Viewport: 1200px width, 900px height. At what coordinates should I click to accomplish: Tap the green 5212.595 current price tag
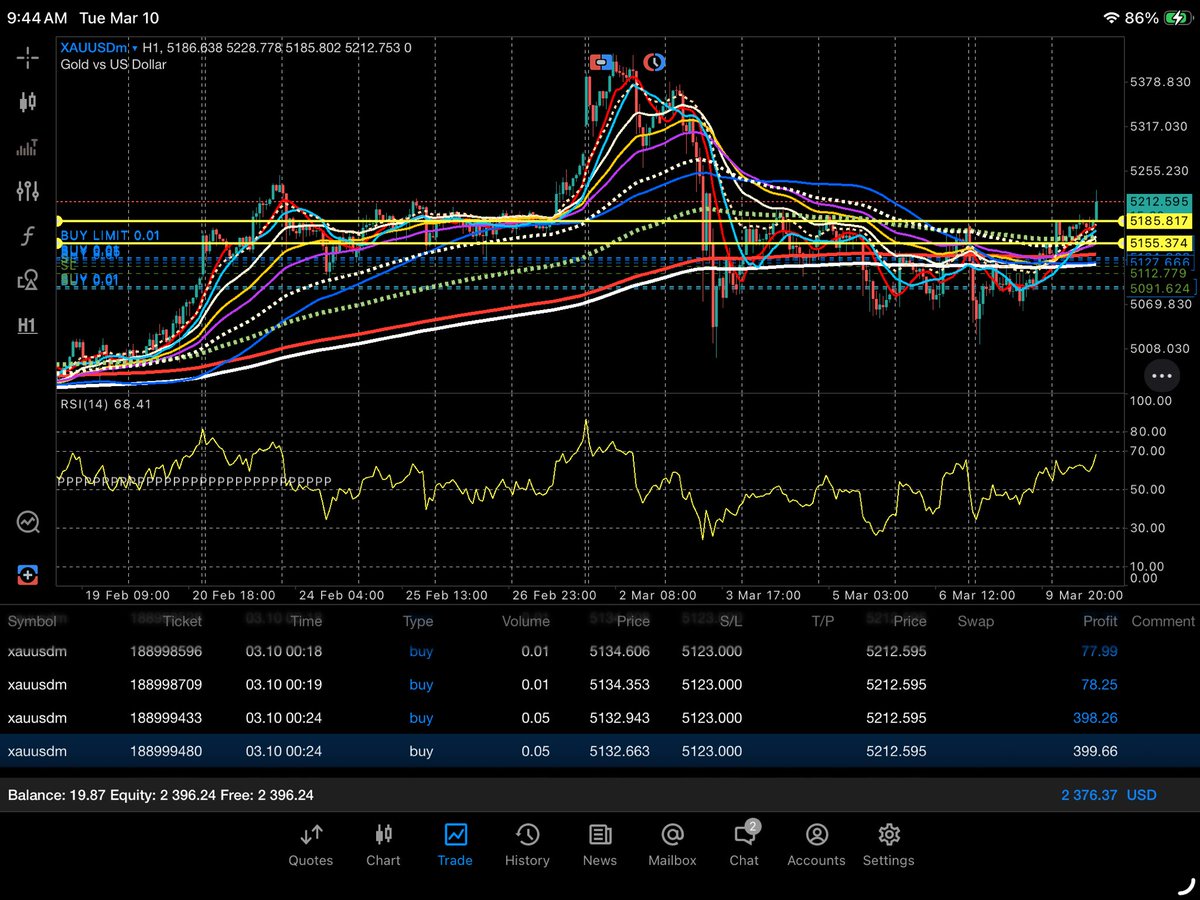pos(1160,201)
